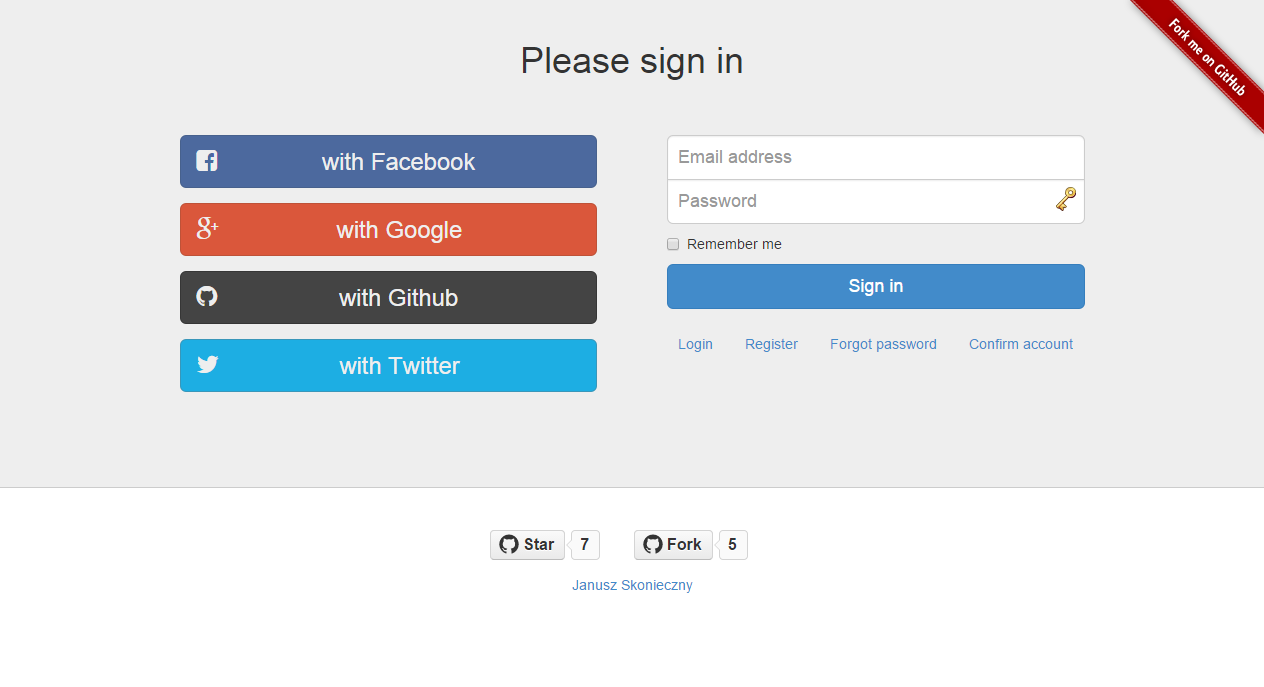Click the Facebook icon on the sign-in button

point(206,160)
